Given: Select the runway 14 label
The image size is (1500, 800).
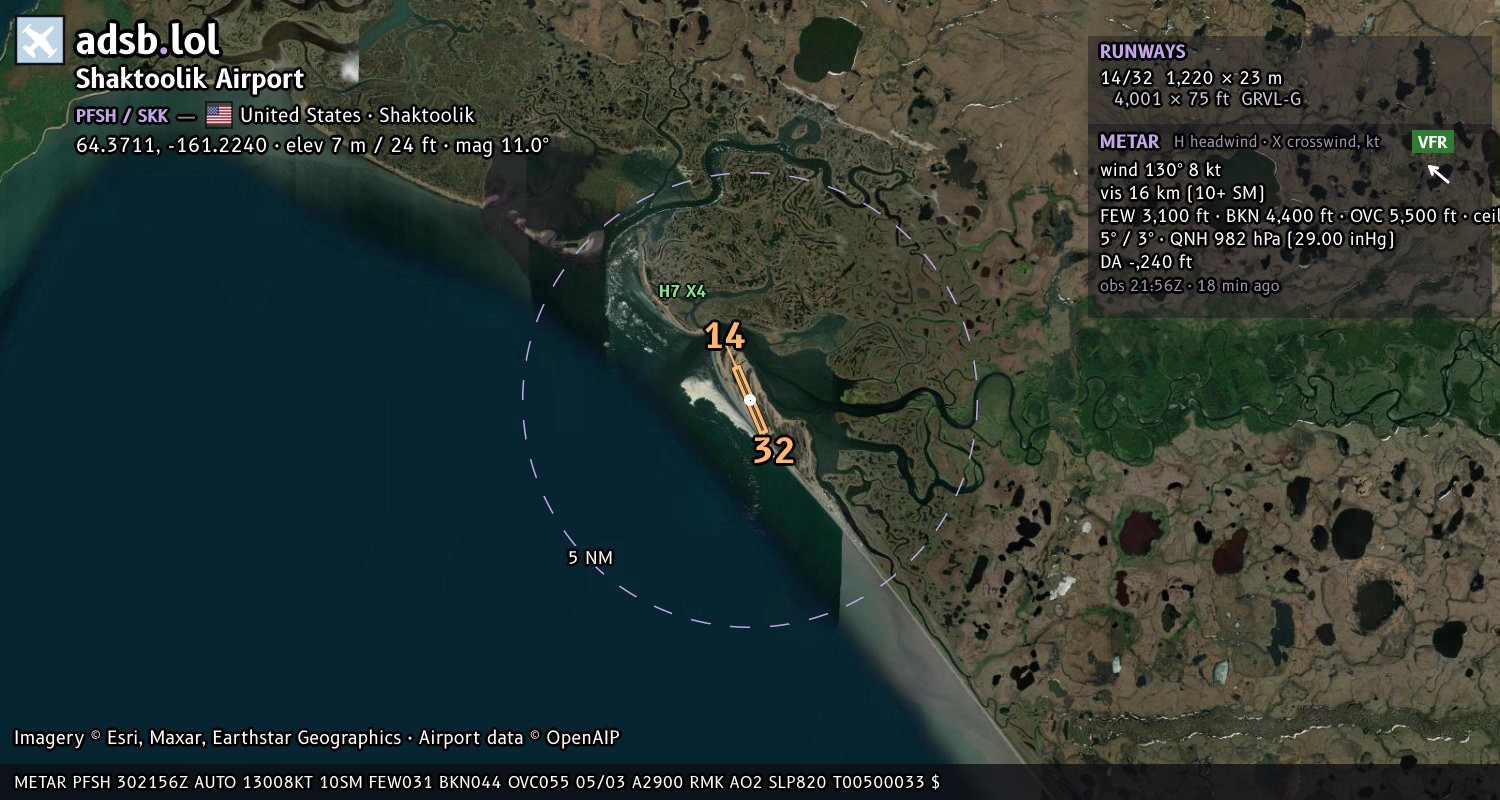Looking at the screenshot, I should (724, 336).
